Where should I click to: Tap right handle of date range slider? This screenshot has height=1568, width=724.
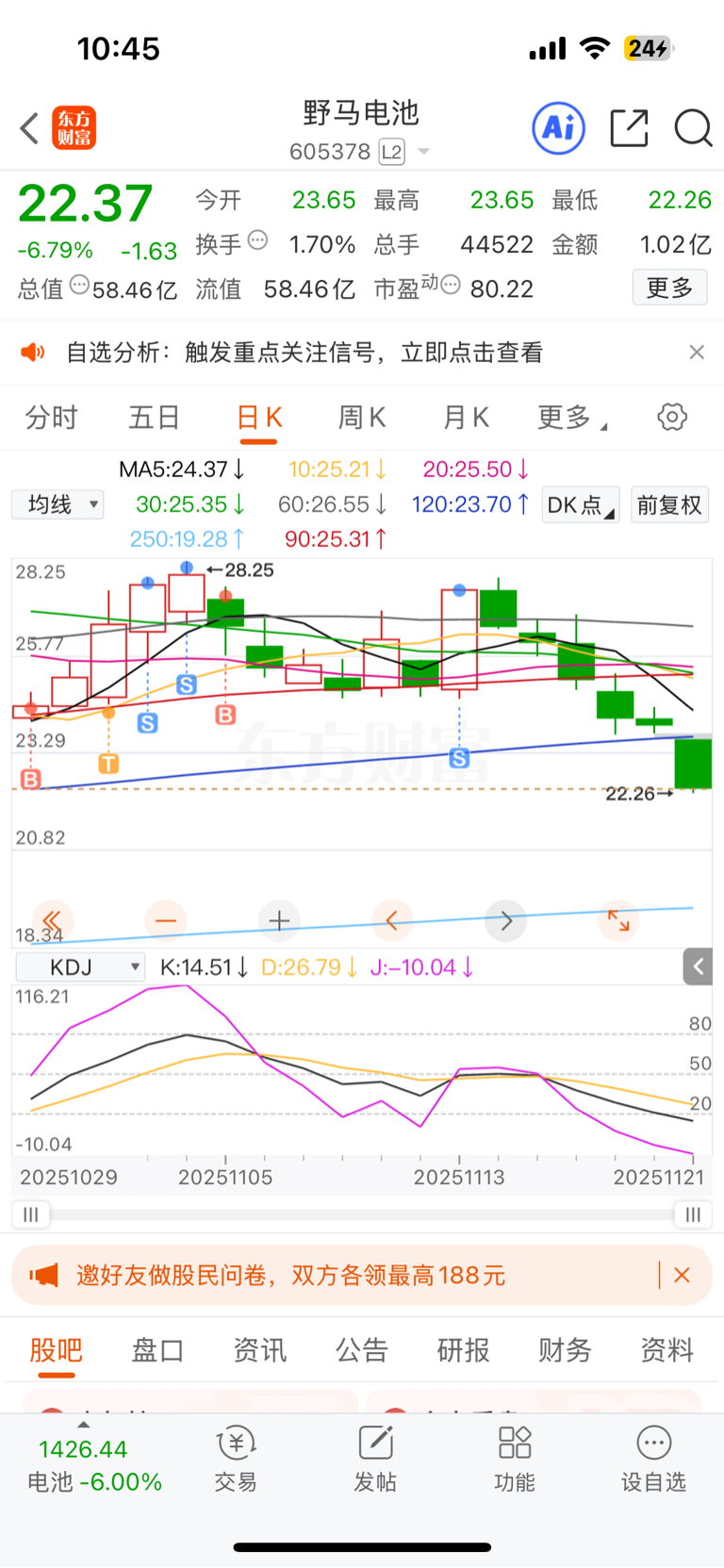(693, 1214)
